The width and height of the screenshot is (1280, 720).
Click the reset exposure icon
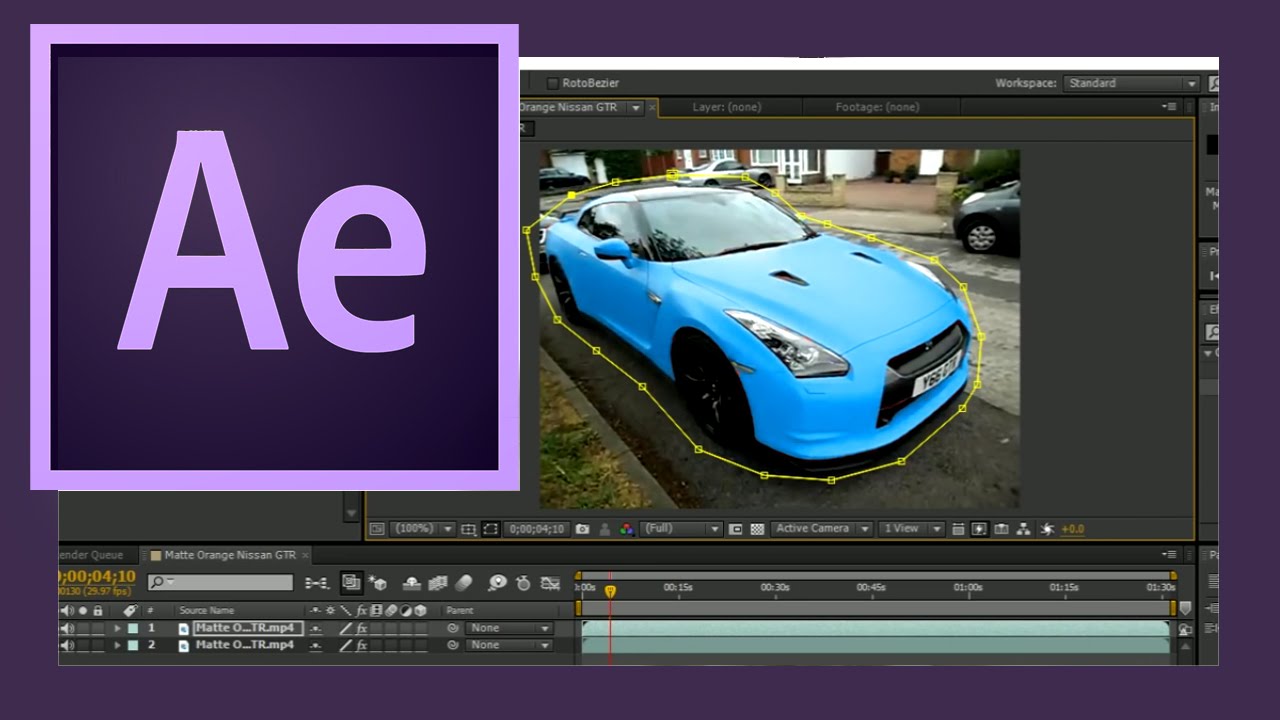pyautogui.click(x=1047, y=529)
